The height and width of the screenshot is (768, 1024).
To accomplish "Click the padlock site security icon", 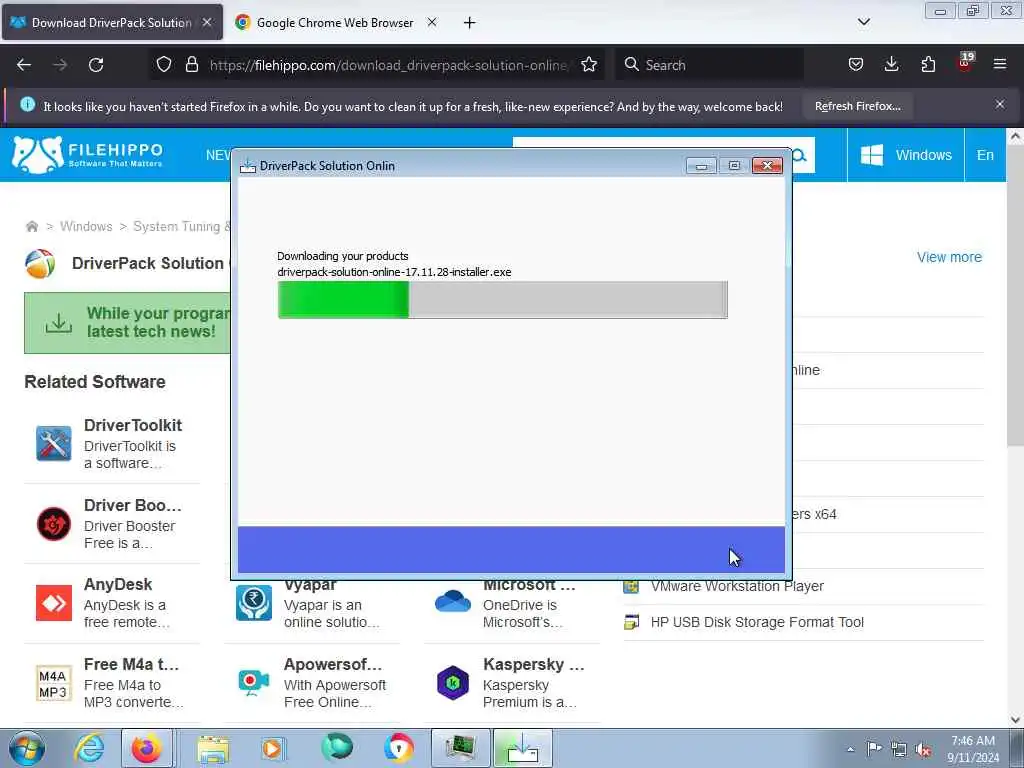I will [191, 64].
